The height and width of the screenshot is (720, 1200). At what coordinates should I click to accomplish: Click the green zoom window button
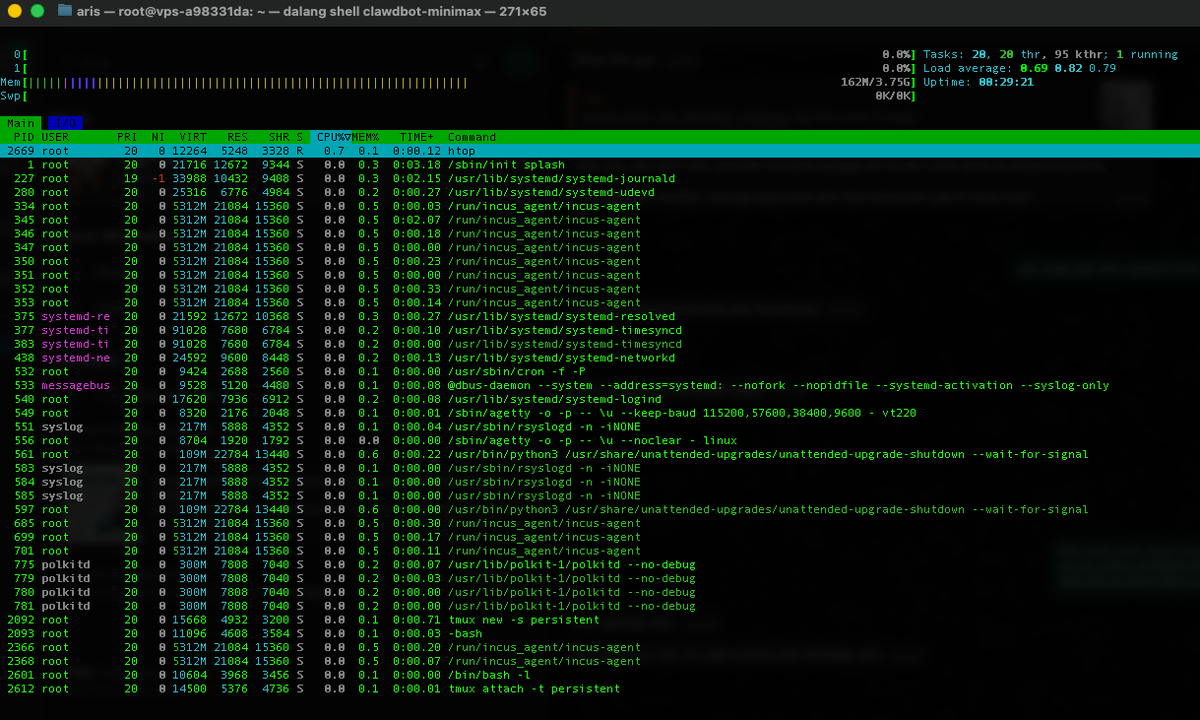(37, 11)
